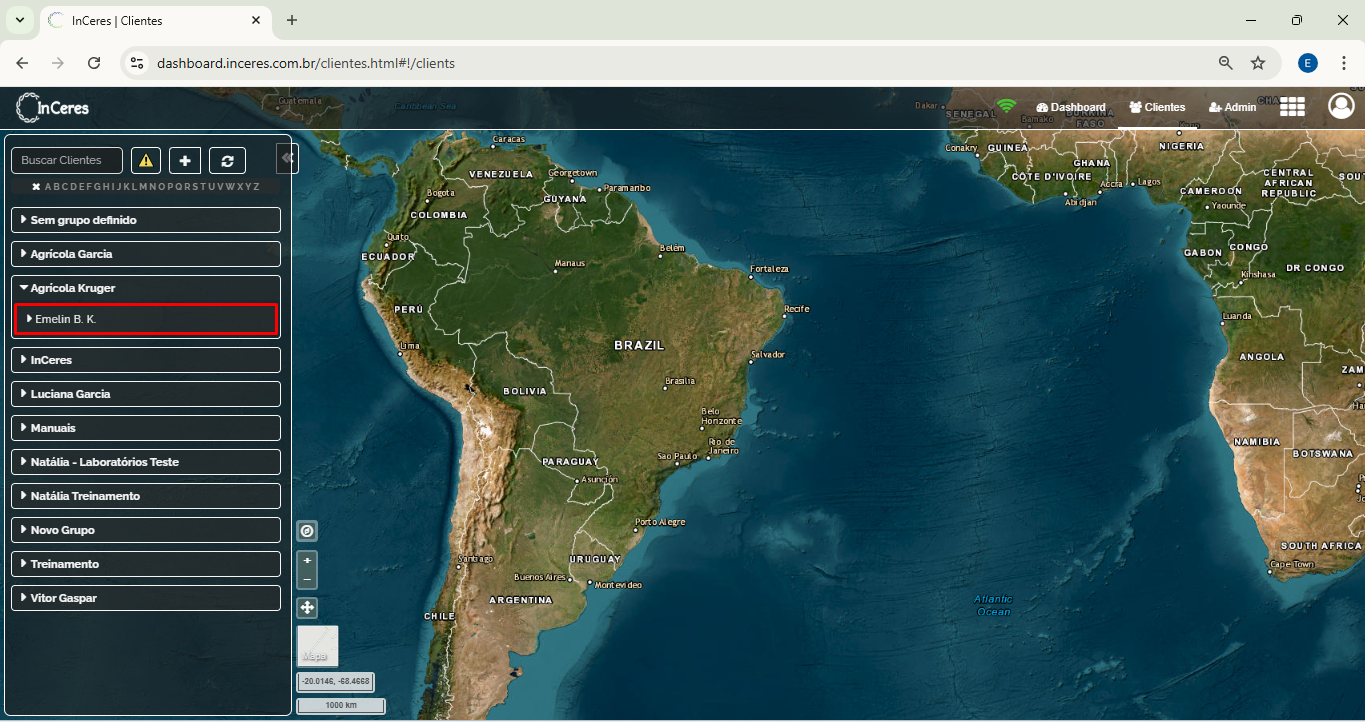Expand the Sem grupo definido group
Screen dimensions: 1365x722
[x=146, y=220]
